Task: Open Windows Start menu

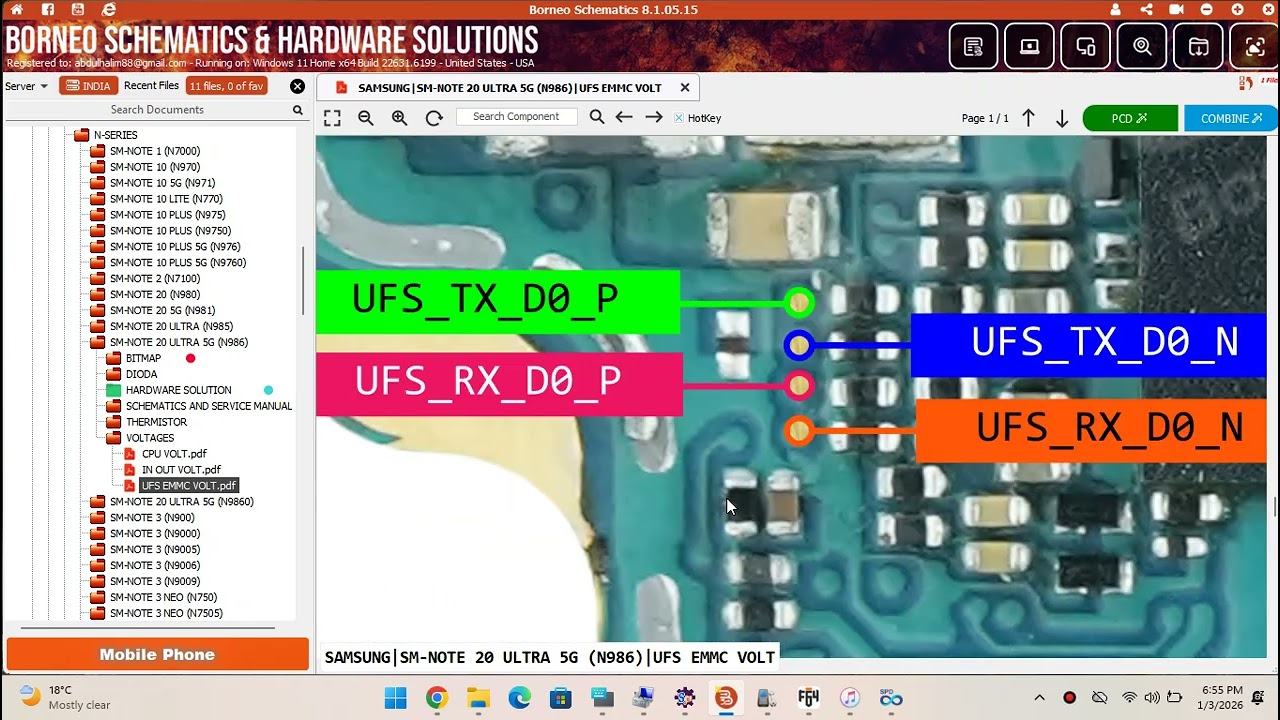Action: pos(395,697)
